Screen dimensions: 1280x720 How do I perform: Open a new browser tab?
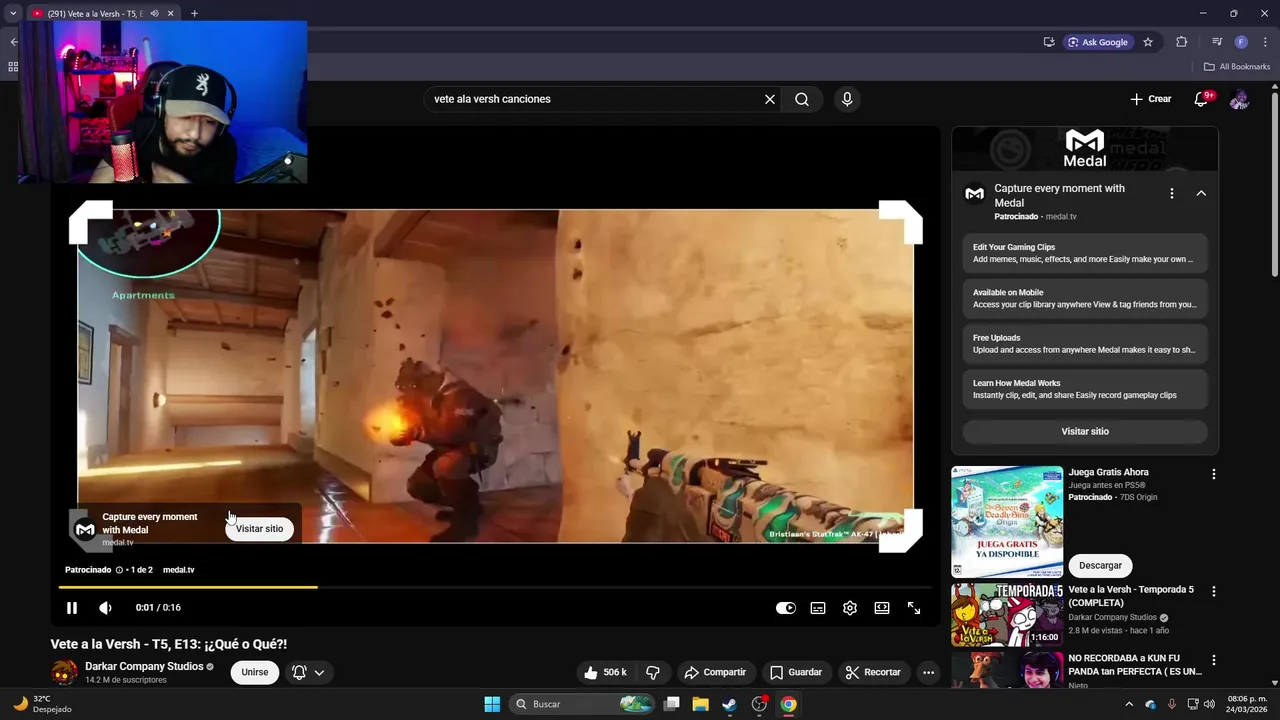pyautogui.click(x=194, y=14)
